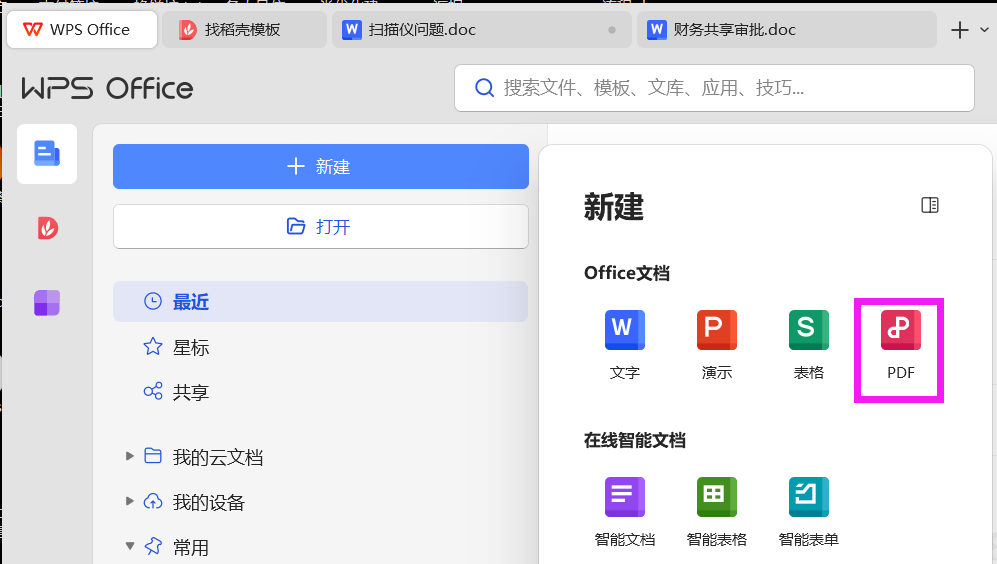Screen dimensions: 997x564
Task: Open the tab list dropdown arrow
Action: pos(984,30)
